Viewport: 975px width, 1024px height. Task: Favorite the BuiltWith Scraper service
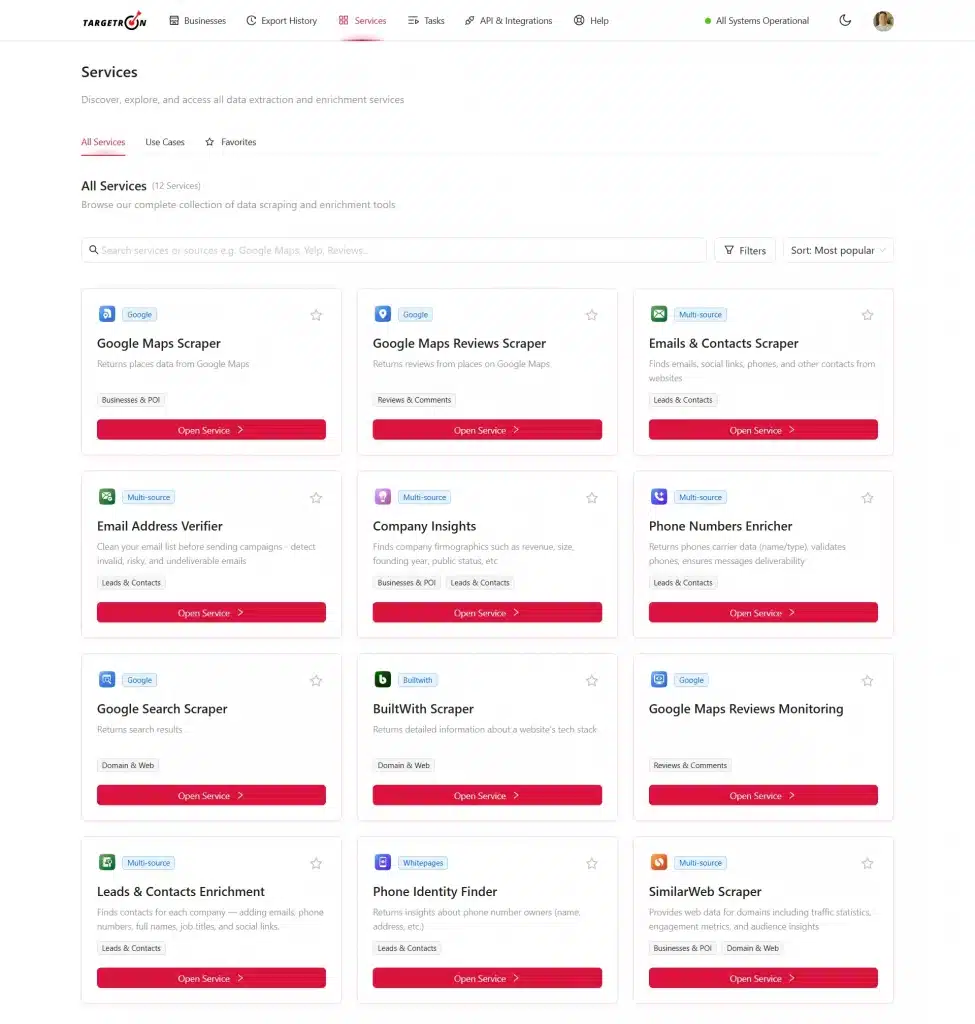(x=592, y=680)
